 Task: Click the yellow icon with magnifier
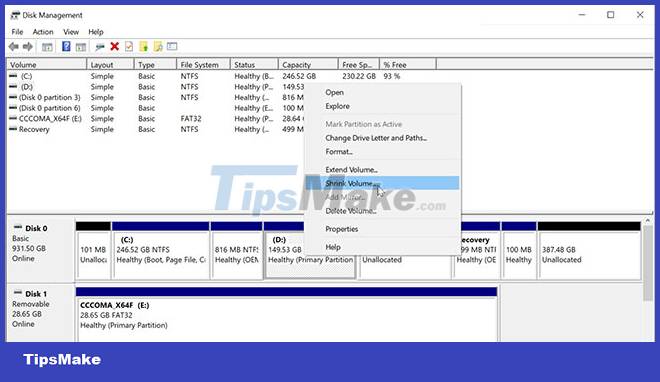[x=158, y=47]
